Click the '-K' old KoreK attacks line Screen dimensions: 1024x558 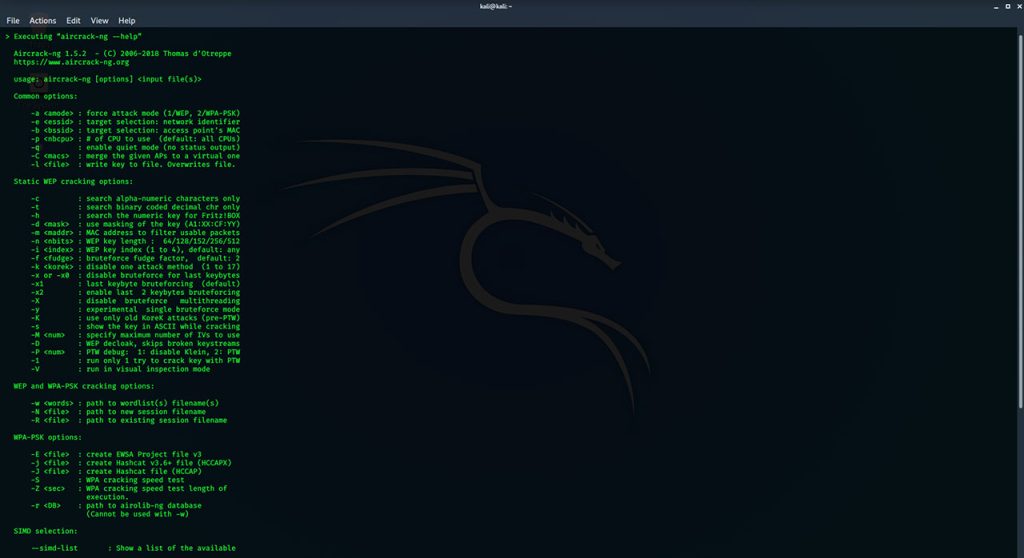pos(135,318)
